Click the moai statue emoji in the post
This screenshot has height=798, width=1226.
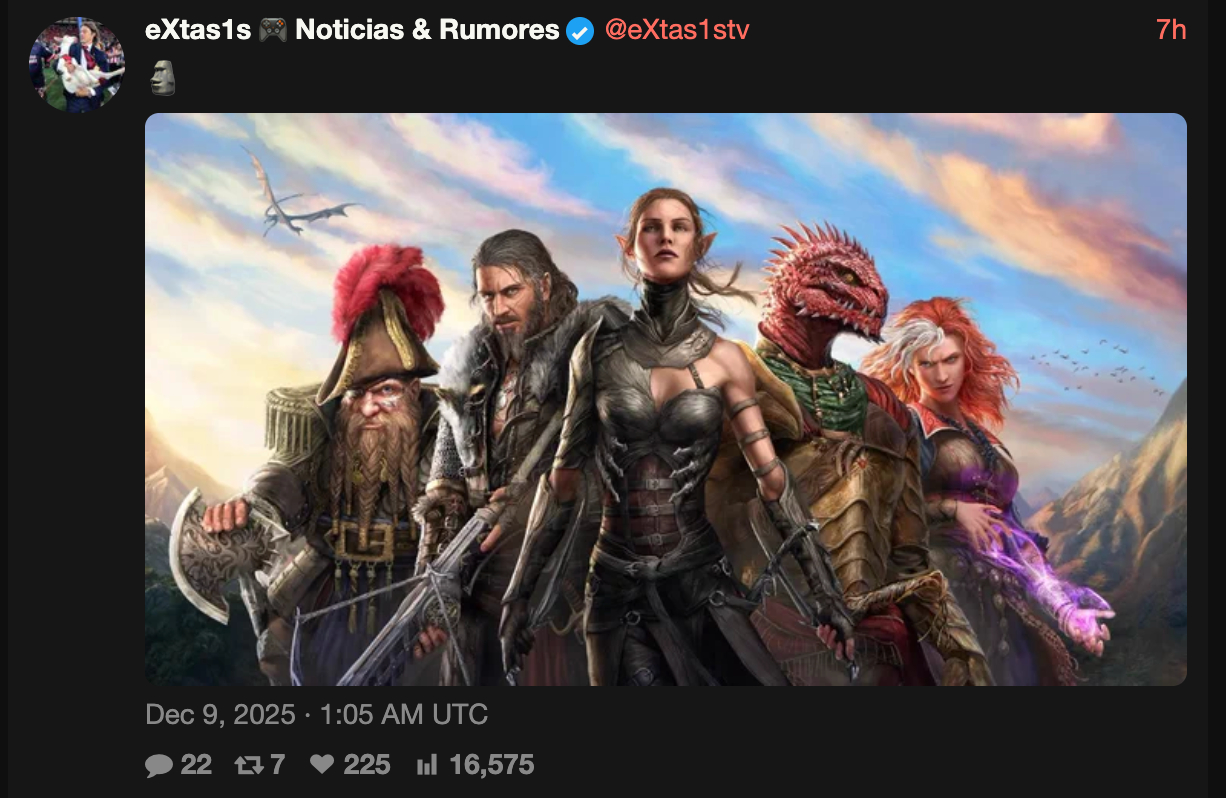163,78
